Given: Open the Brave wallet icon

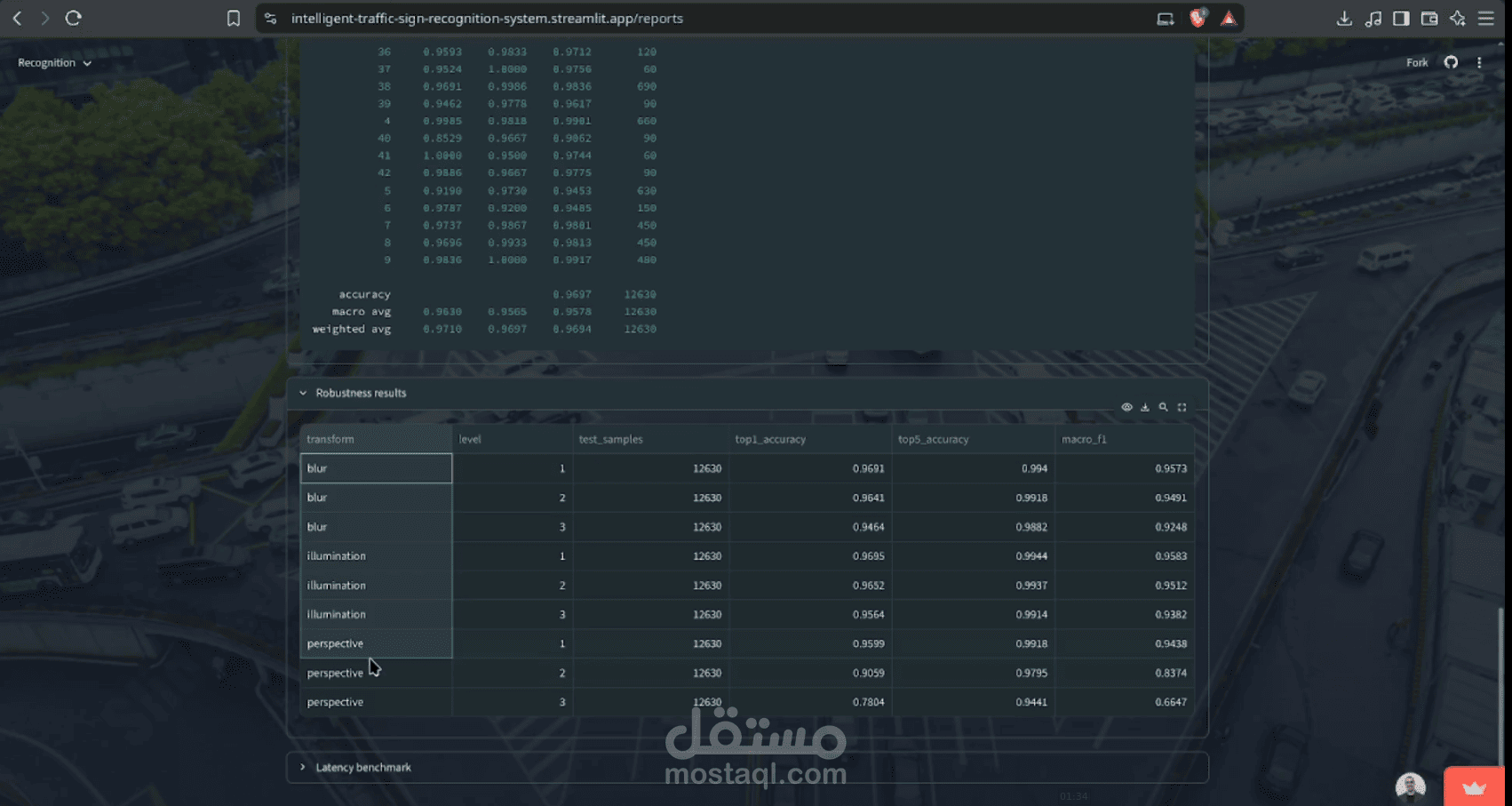Looking at the screenshot, I should tap(1429, 18).
